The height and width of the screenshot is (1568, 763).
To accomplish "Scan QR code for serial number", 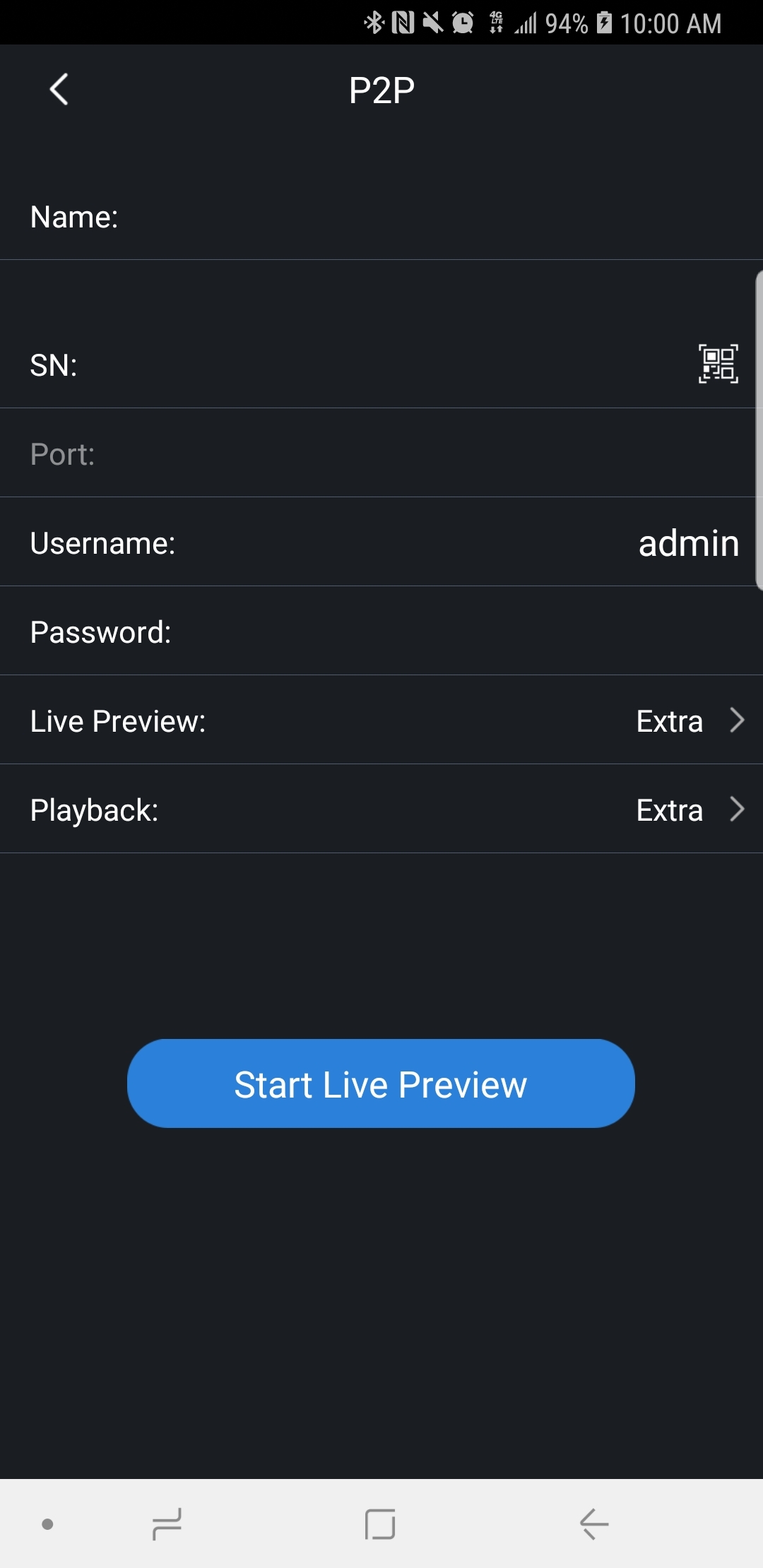I will point(718,364).
